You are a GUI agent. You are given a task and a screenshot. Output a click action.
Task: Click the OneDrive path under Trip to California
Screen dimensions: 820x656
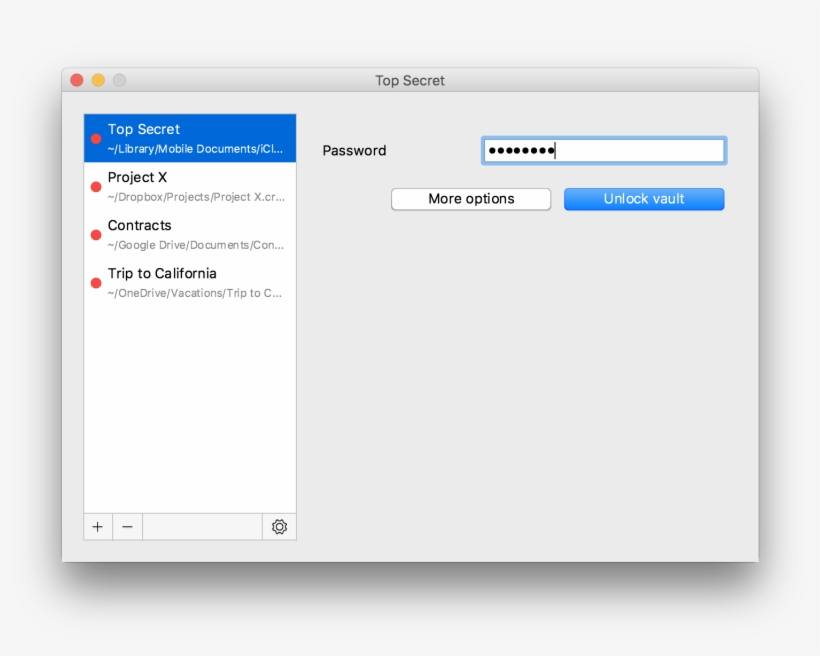click(196, 293)
